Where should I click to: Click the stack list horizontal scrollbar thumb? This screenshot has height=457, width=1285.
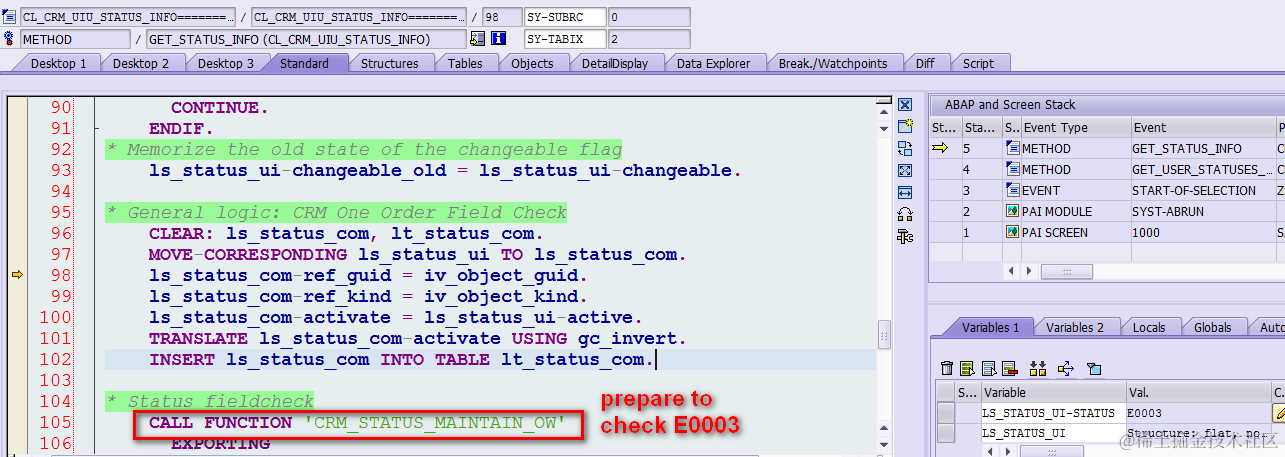tap(1066, 271)
